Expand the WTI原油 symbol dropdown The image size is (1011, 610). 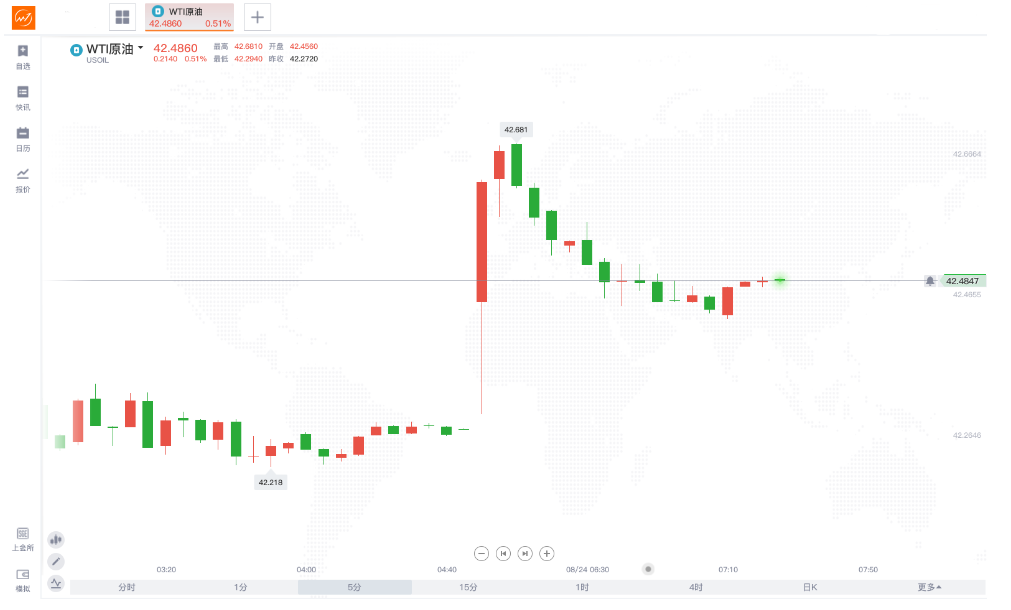tap(141, 48)
